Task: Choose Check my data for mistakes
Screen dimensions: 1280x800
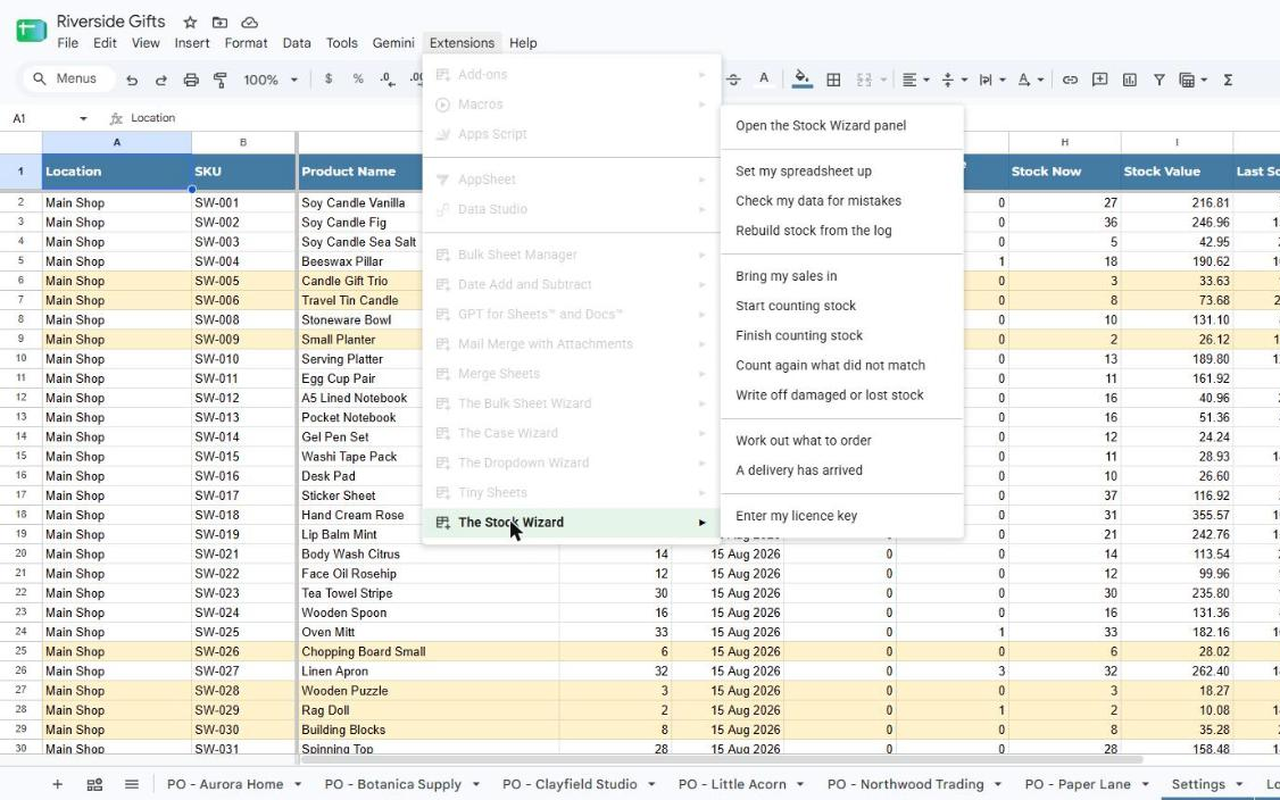Action: pyautogui.click(x=842, y=201)
